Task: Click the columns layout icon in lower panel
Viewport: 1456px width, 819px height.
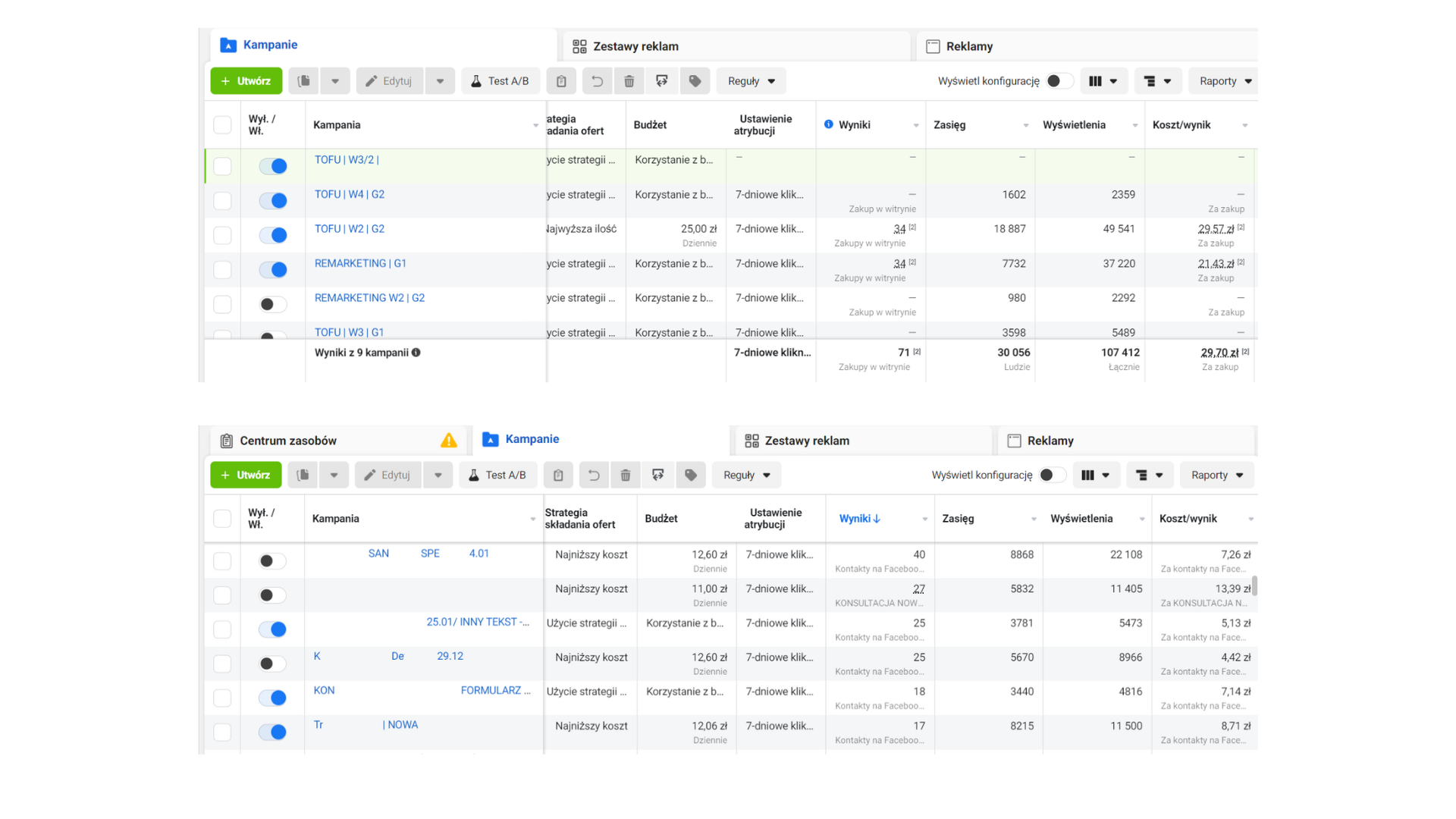Action: [x=1095, y=475]
